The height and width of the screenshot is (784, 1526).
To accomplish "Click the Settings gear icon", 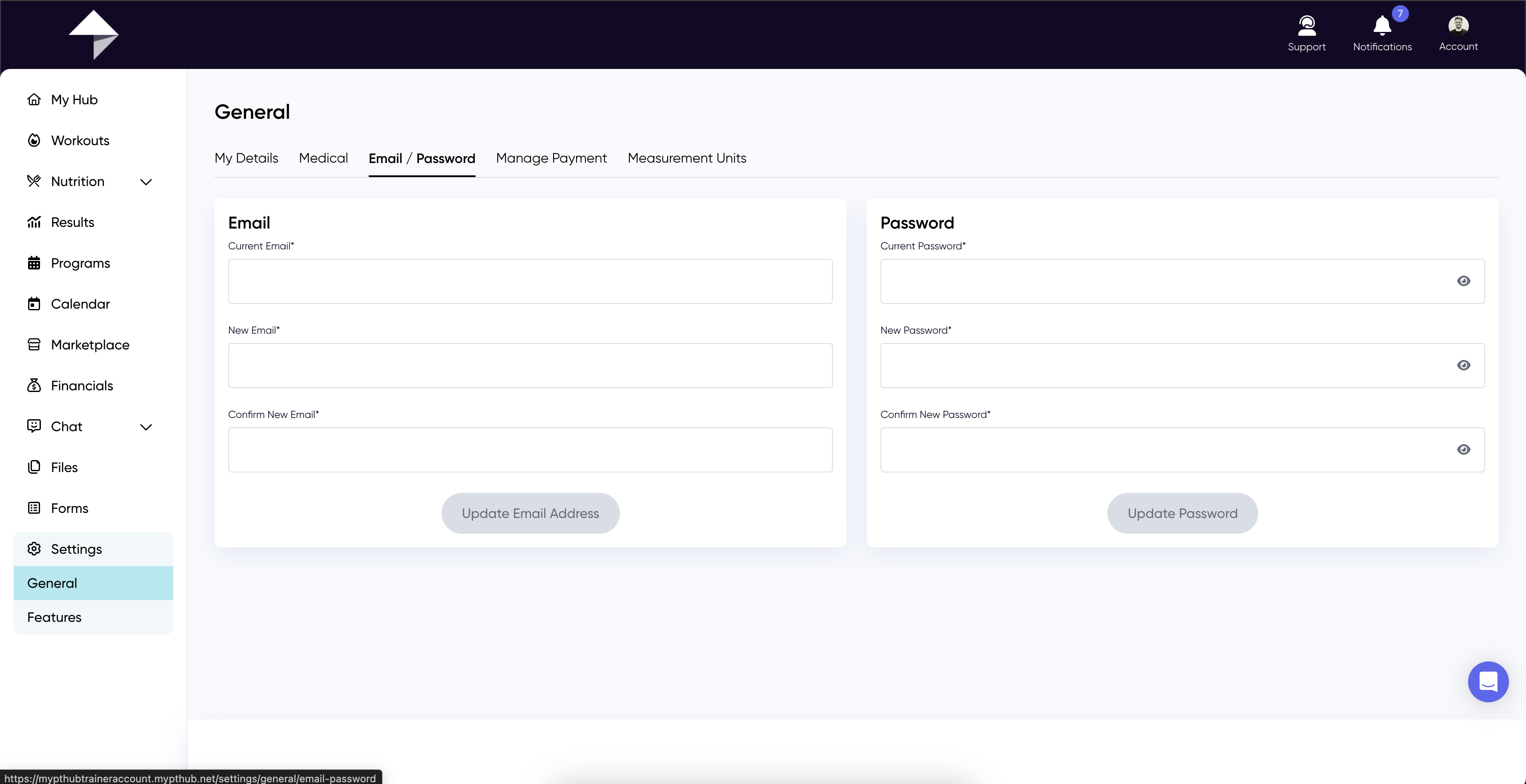I will (34, 548).
